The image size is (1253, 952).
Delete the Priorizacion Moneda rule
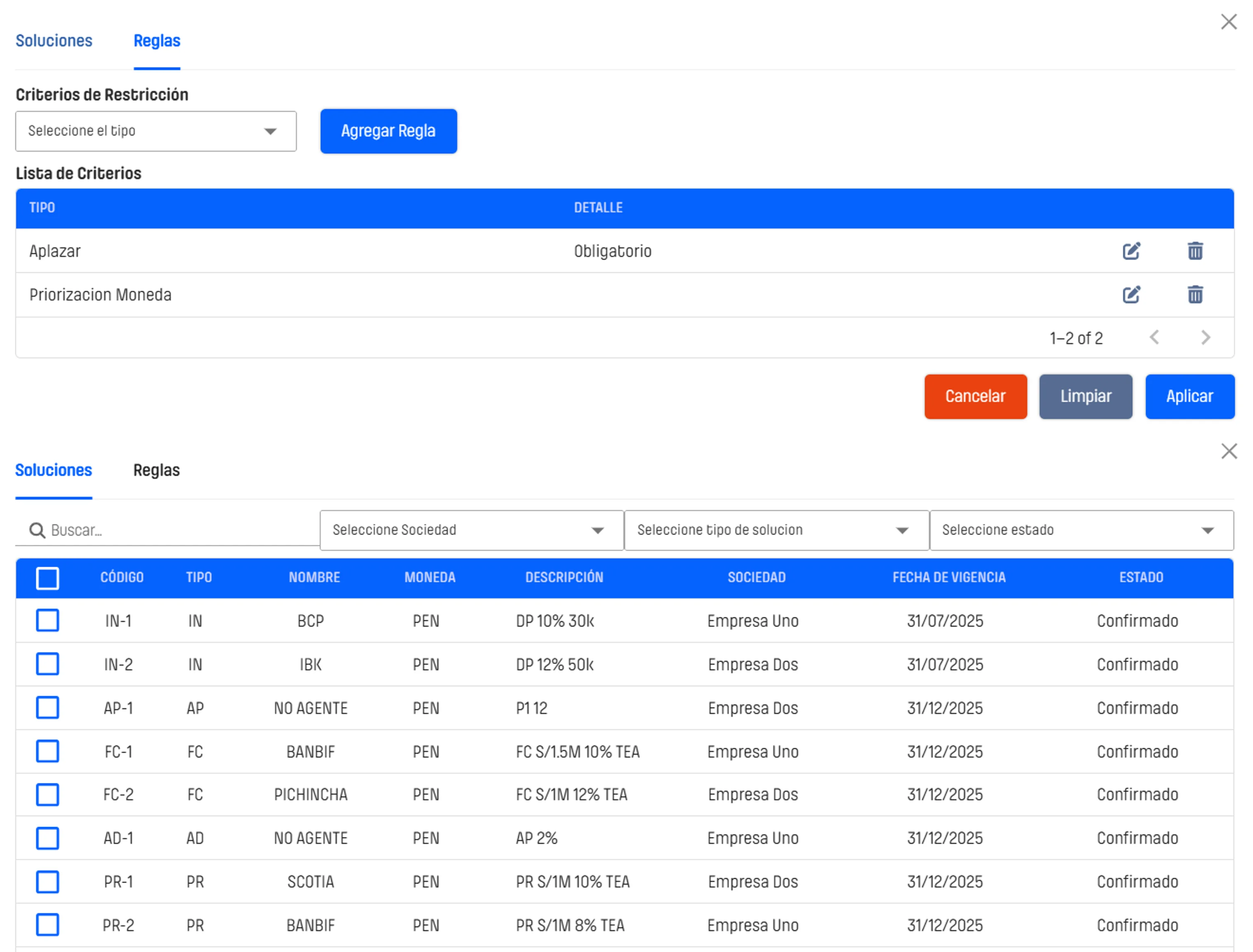1195,295
